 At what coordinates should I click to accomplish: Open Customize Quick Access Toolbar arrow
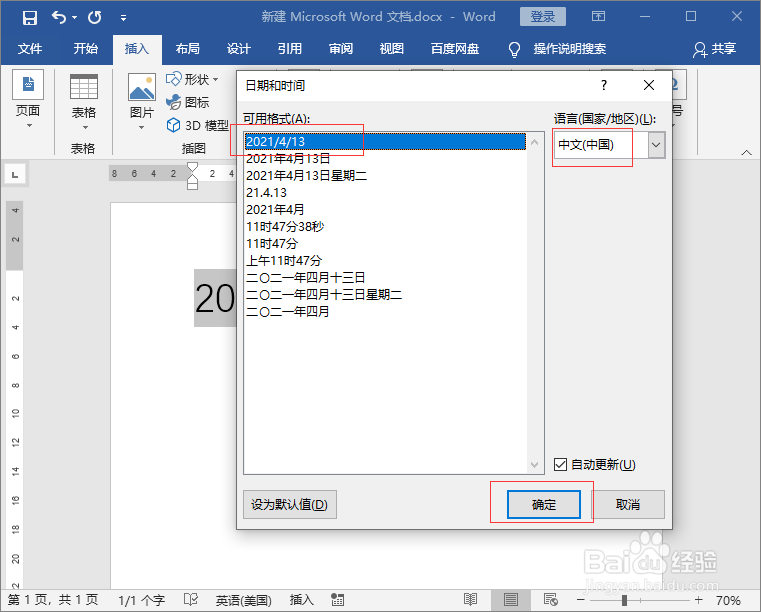tap(123, 18)
